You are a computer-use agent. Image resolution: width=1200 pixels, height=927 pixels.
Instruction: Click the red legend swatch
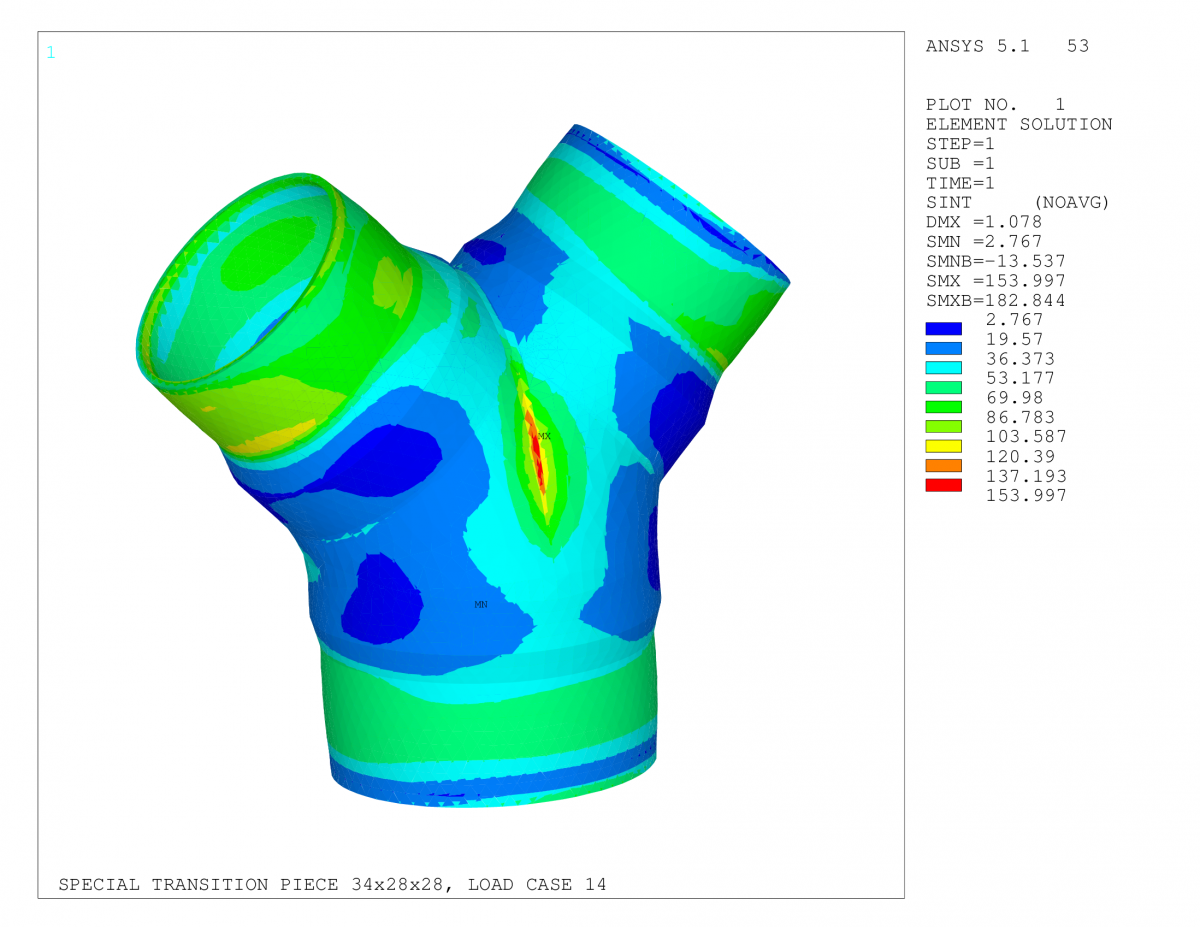pos(944,485)
